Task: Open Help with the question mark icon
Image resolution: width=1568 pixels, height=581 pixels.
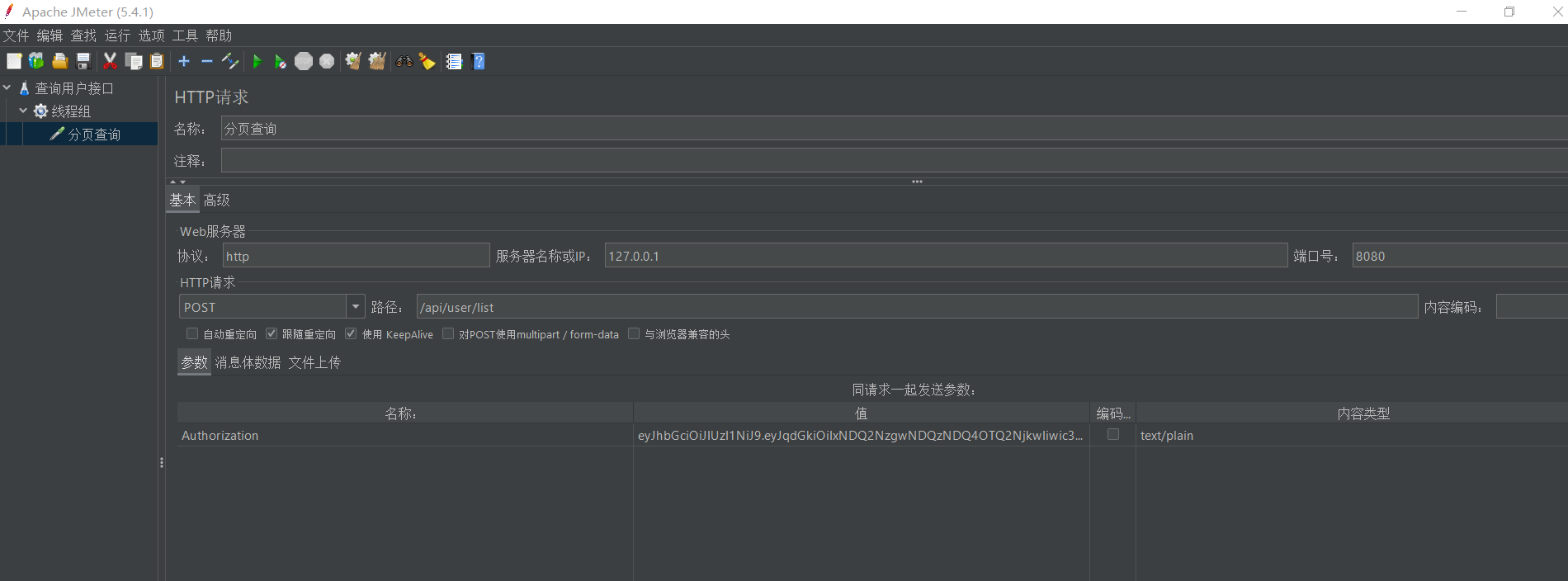Action: [x=478, y=61]
